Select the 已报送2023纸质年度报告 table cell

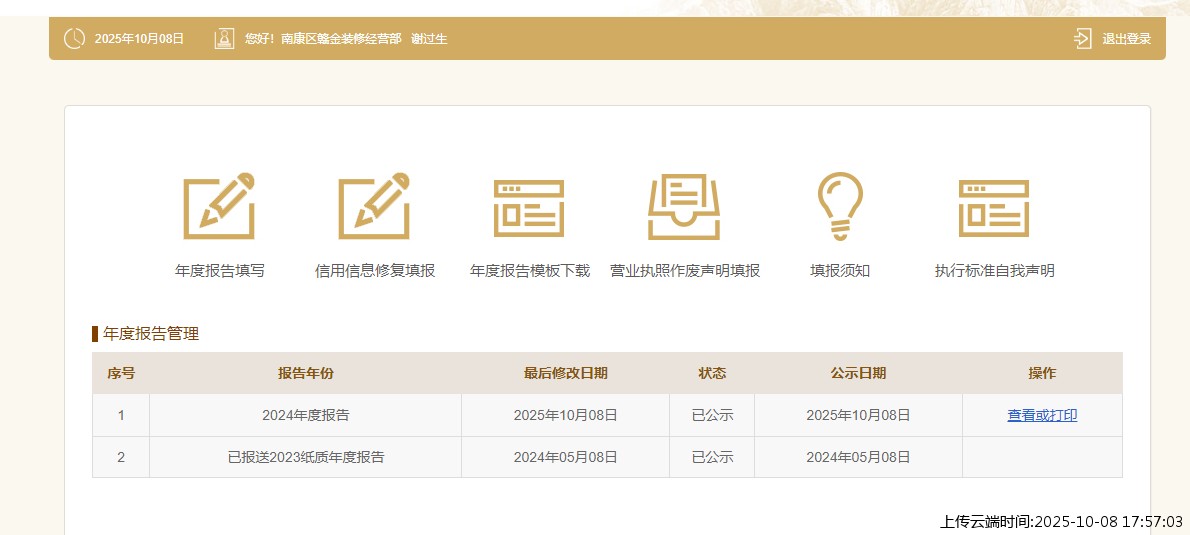pos(305,457)
